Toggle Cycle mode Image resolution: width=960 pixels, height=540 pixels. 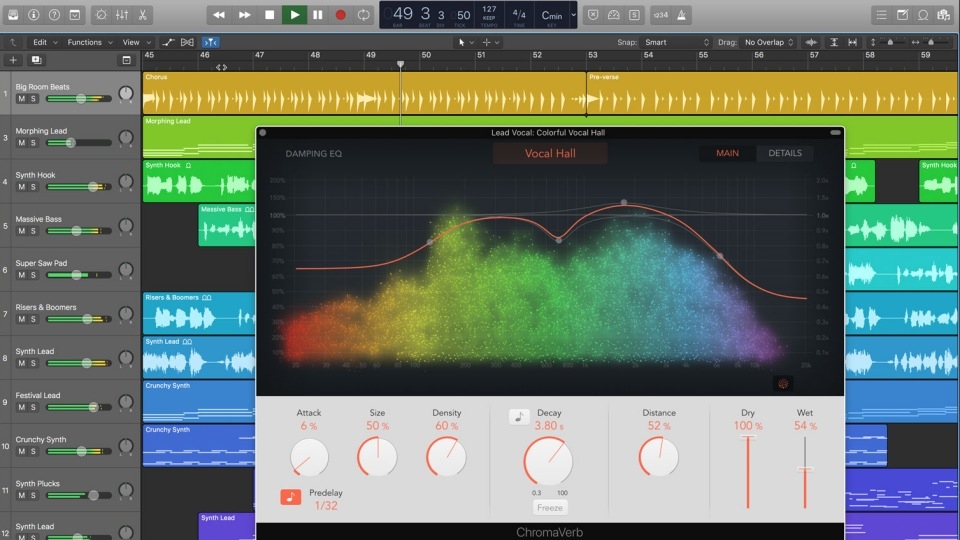click(364, 15)
